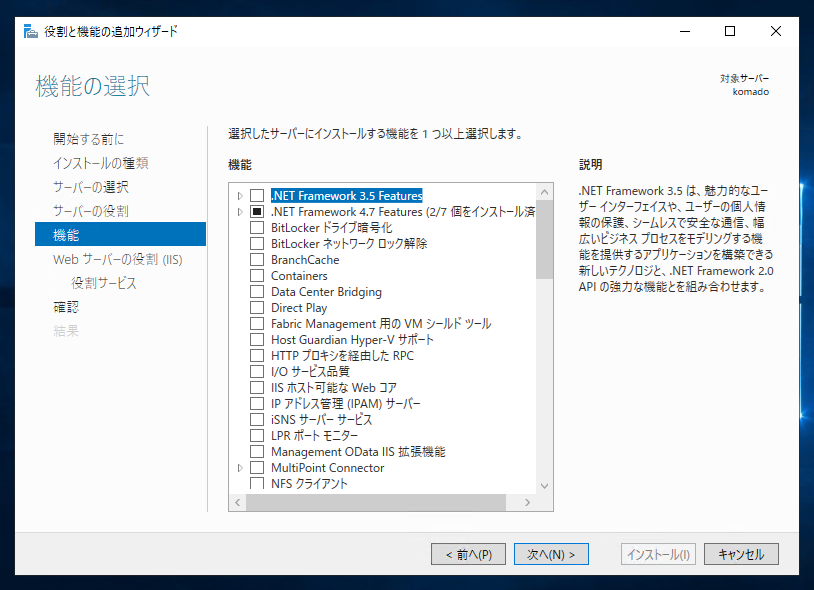The height and width of the screenshot is (590, 814).
Task: Enable Direct Play checkbox
Action: 257,308
